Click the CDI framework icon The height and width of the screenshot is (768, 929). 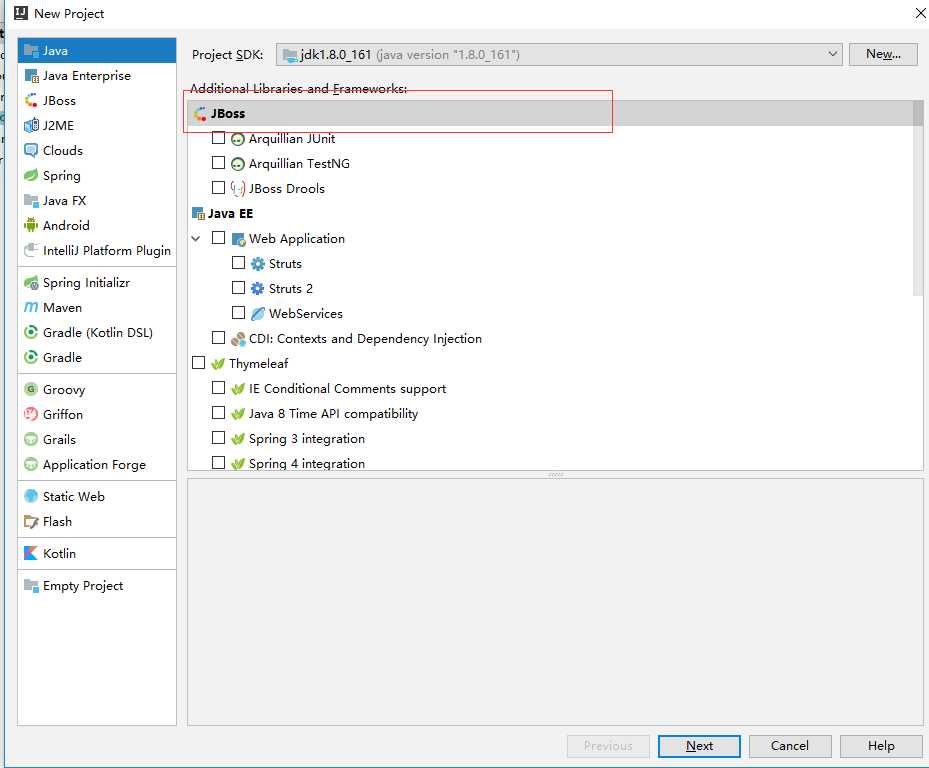[x=238, y=339]
